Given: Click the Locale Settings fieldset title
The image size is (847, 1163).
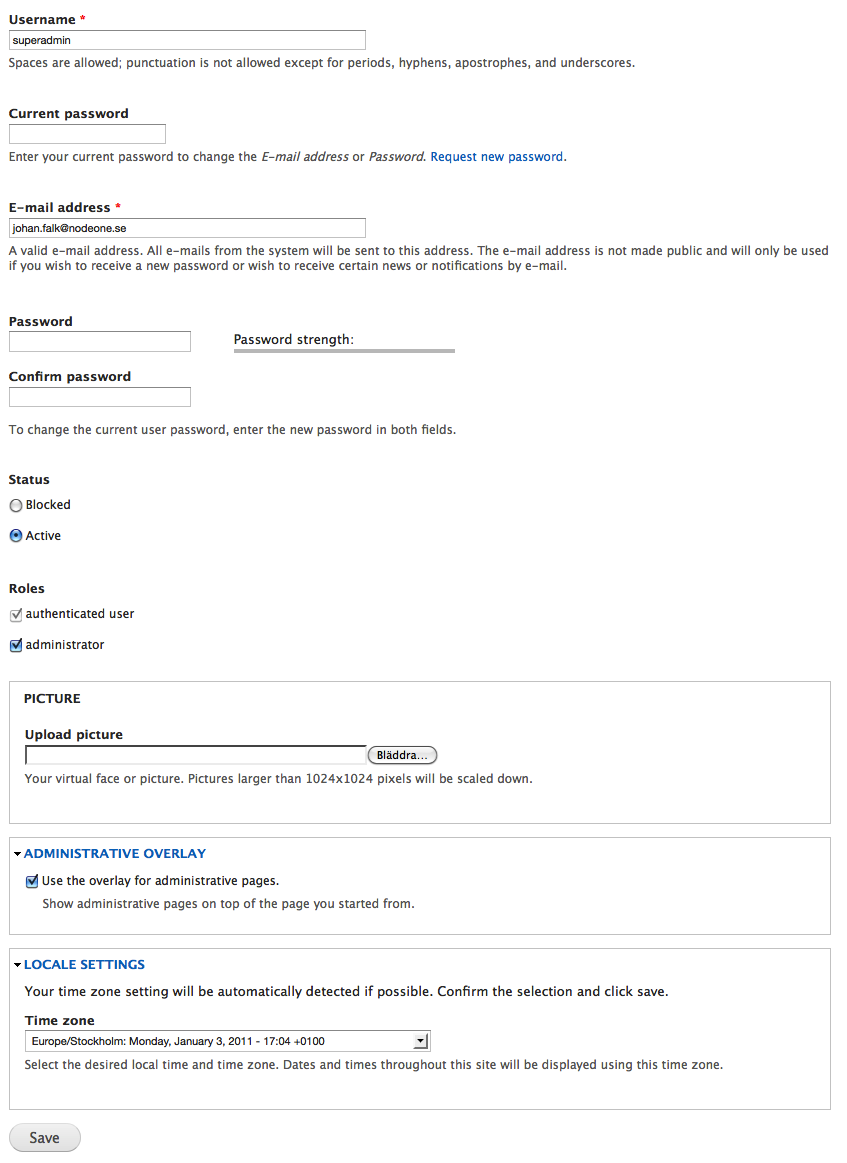Looking at the screenshot, I should click(85, 965).
